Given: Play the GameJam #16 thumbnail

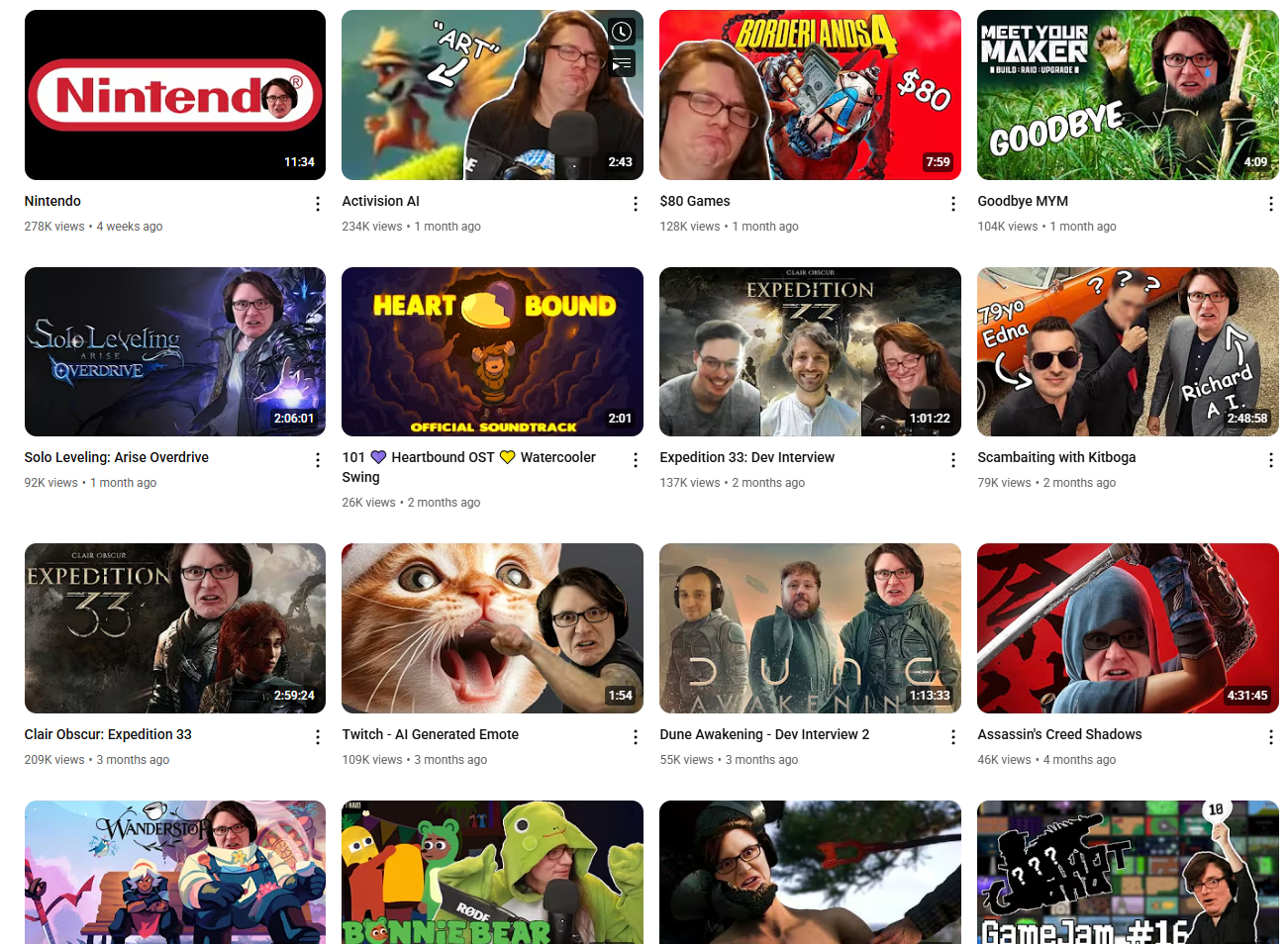Looking at the screenshot, I should point(1128,872).
